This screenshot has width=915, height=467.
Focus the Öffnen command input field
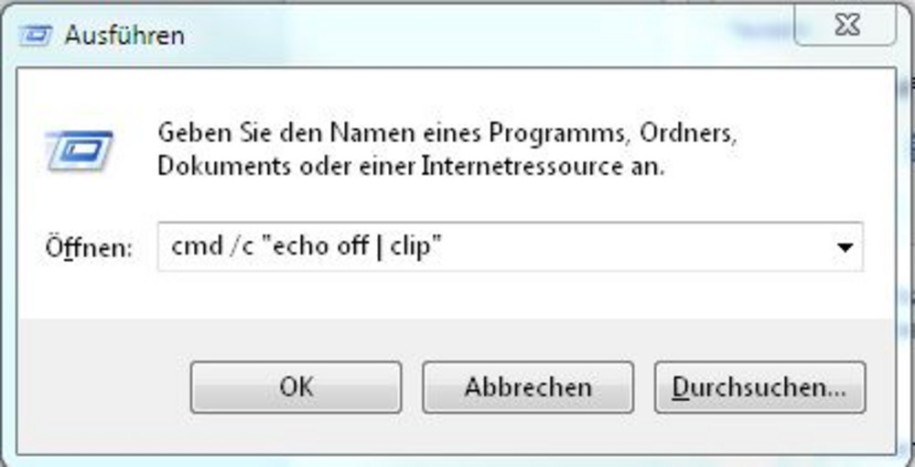pos(510,247)
